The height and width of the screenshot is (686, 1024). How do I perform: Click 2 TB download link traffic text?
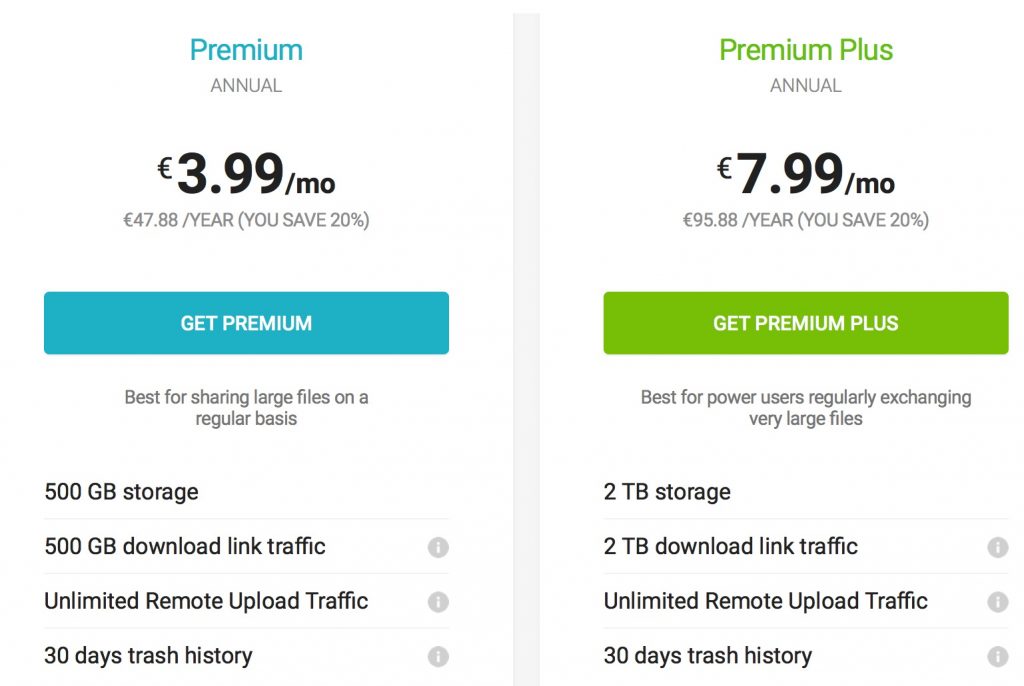731,546
